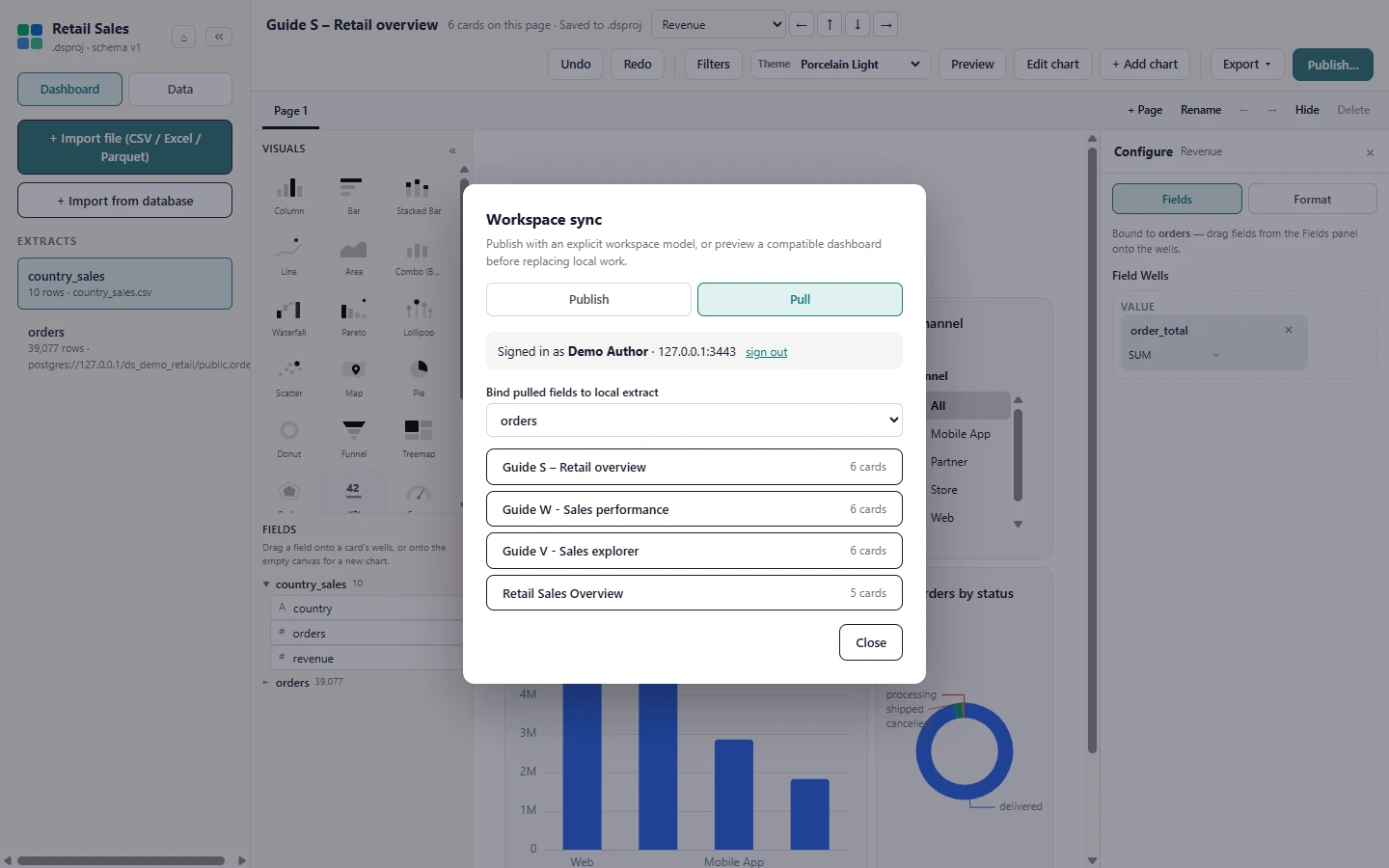Choose the Line chart visual

[289, 257]
